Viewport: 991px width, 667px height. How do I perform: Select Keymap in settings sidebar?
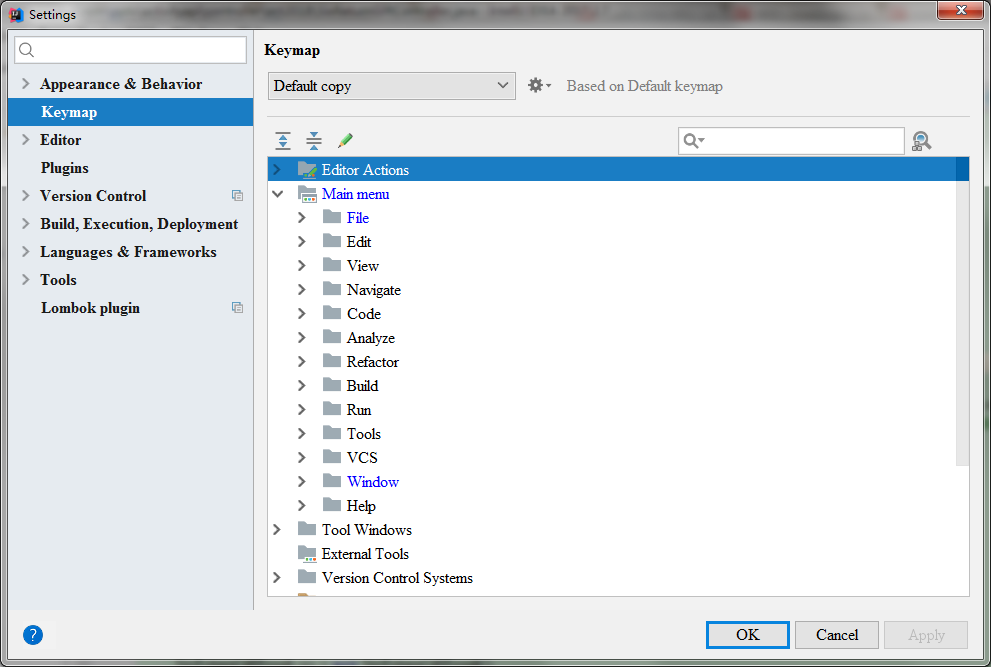(x=130, y=112)
